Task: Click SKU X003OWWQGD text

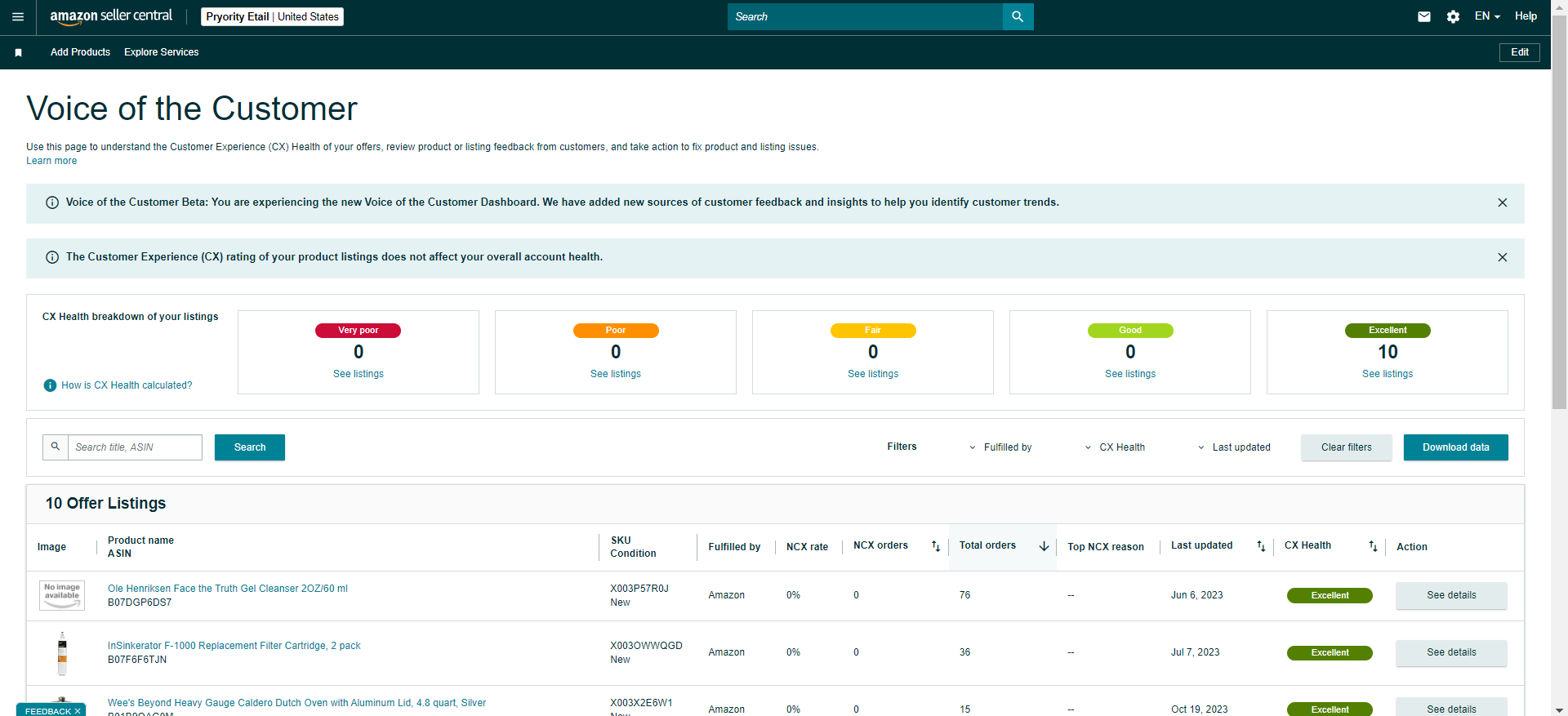Action: [646, 646]
